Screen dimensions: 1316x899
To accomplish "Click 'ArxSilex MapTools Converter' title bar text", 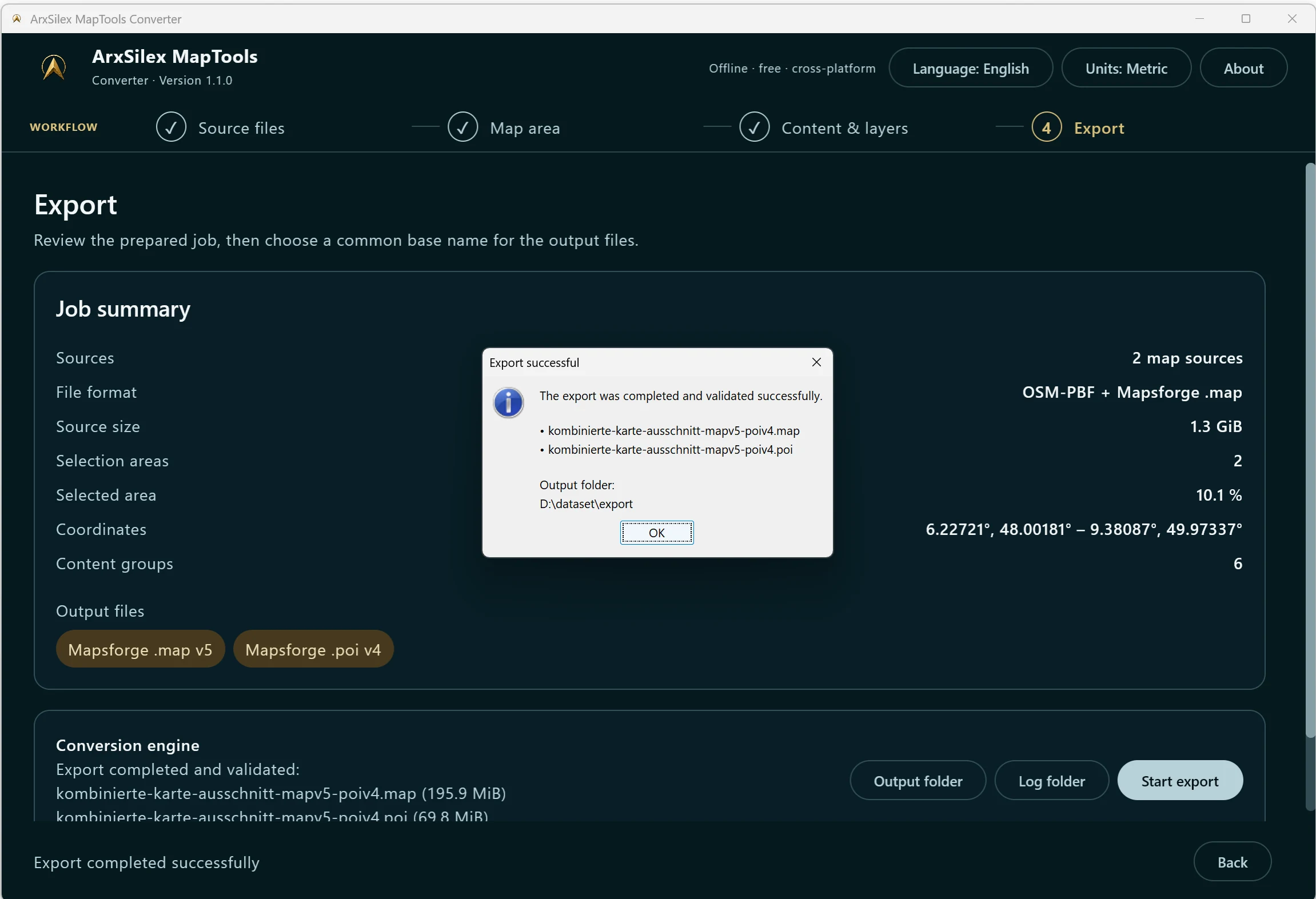I will click(x=106, y=19).
